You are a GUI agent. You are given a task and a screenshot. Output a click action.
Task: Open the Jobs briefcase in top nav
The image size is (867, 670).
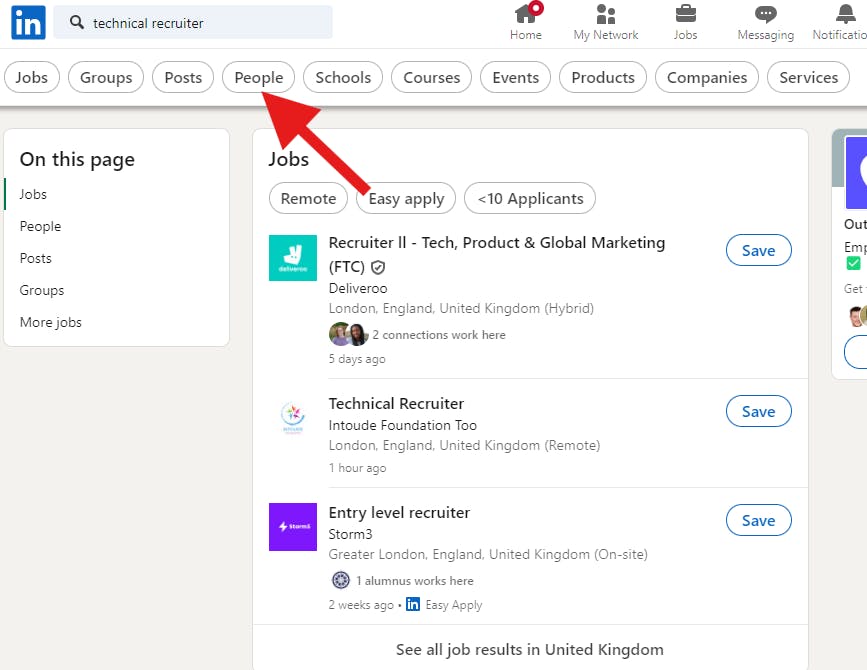(686, 22)
